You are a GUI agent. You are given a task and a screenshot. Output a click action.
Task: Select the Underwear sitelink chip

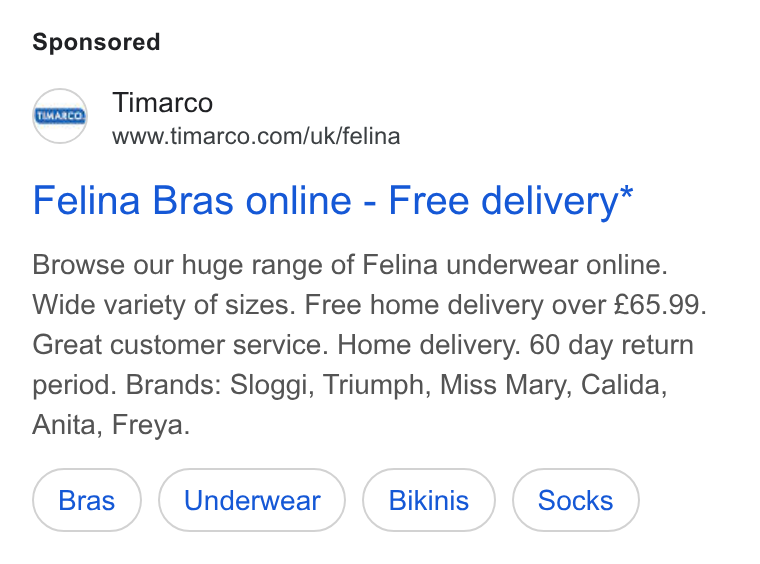[252, 500]
